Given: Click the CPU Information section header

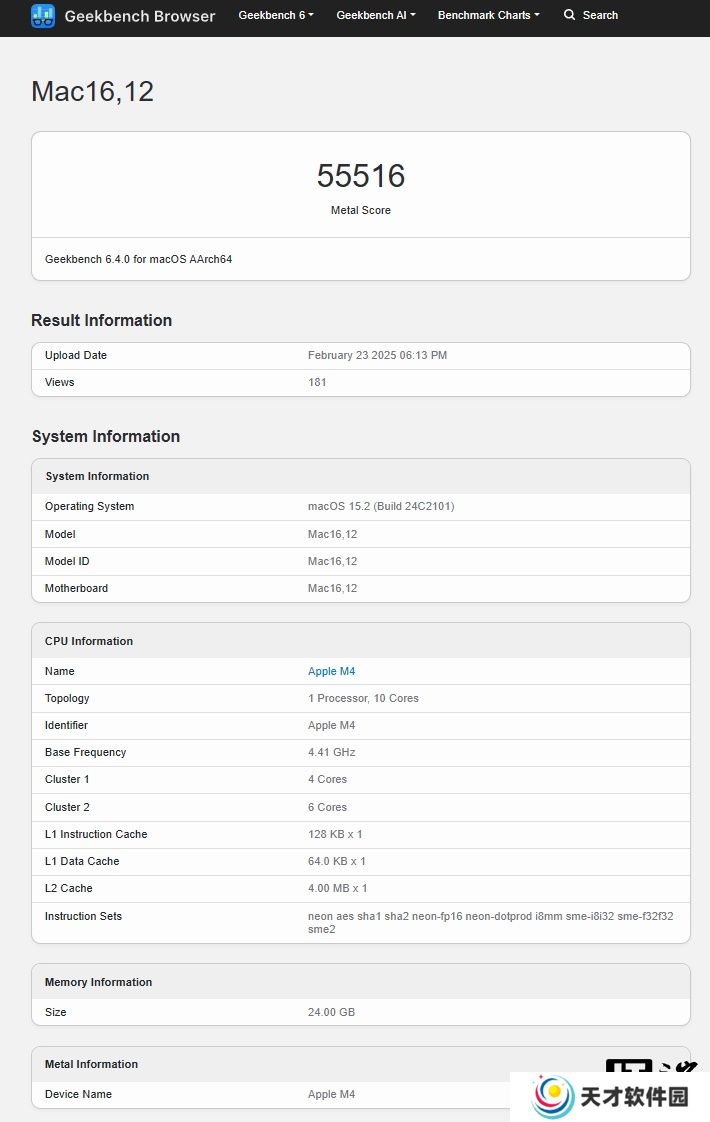Looking at the screenshot, I should click(x=89, y=641).
